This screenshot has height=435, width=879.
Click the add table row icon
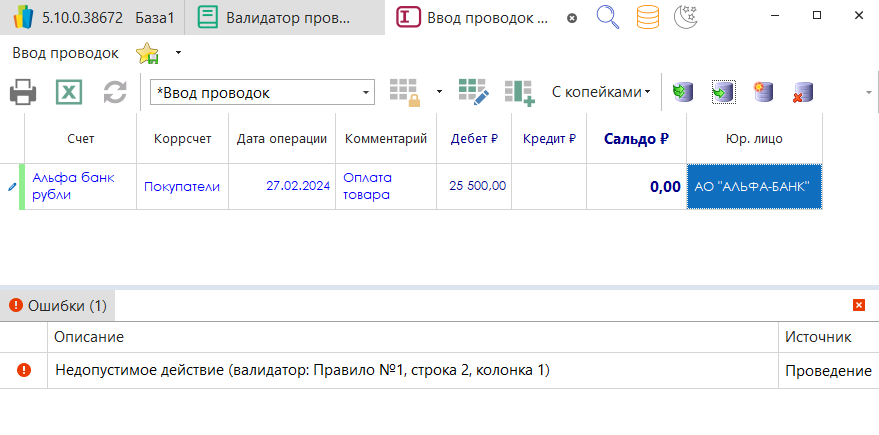[520, 93]
